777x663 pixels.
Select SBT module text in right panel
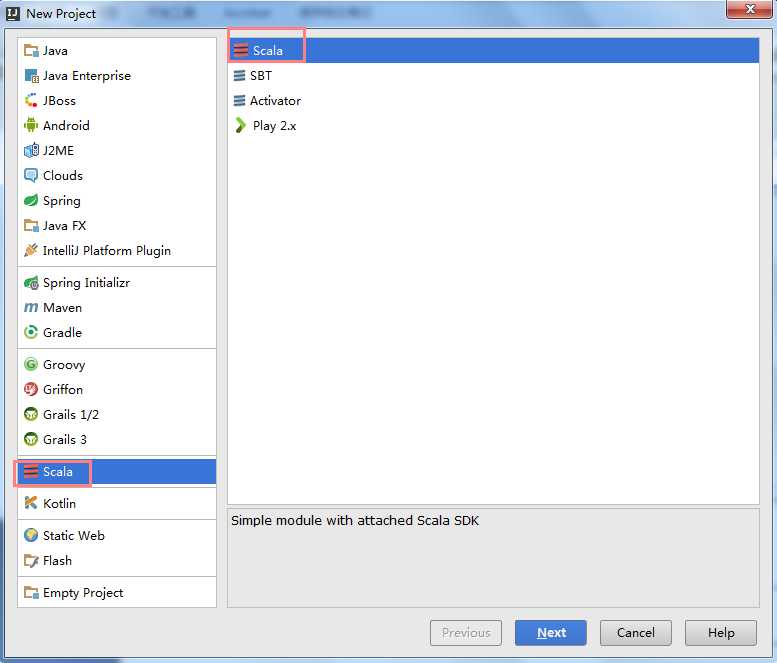tap(261, 76)
